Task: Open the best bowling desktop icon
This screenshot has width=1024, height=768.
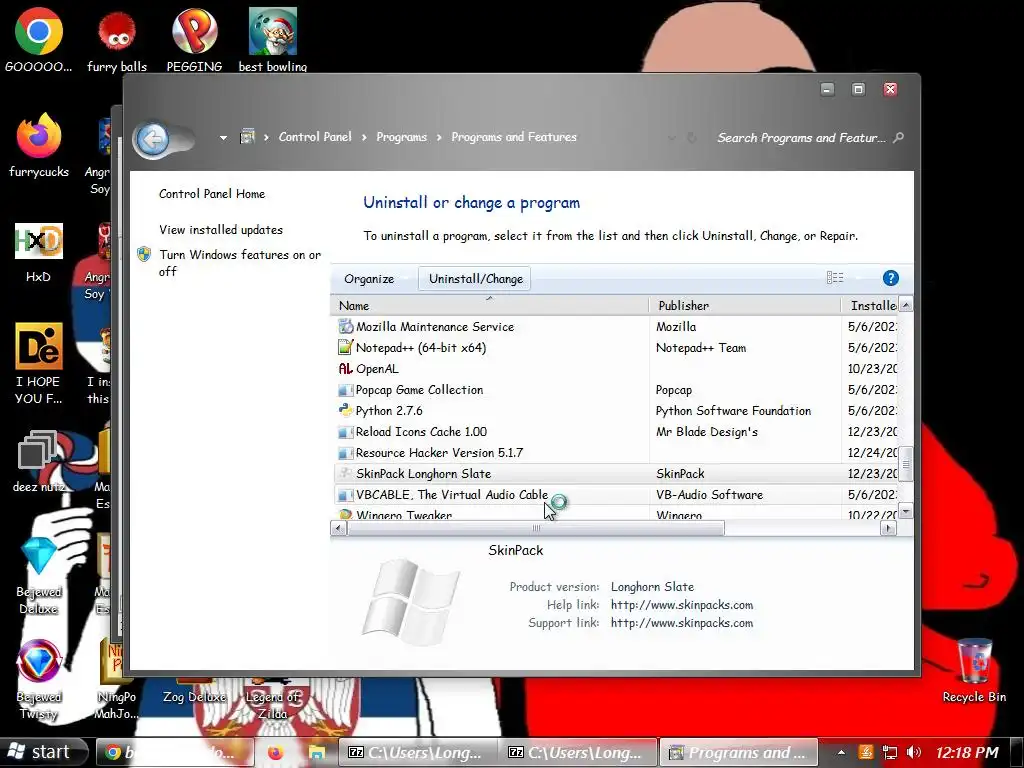Action: click(272, 39)
